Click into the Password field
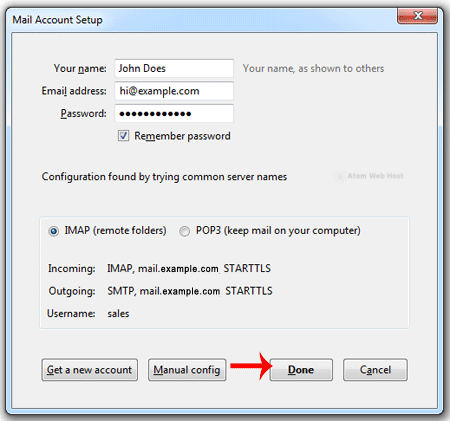This screenshot has width=450, height=421. point(174,113)
